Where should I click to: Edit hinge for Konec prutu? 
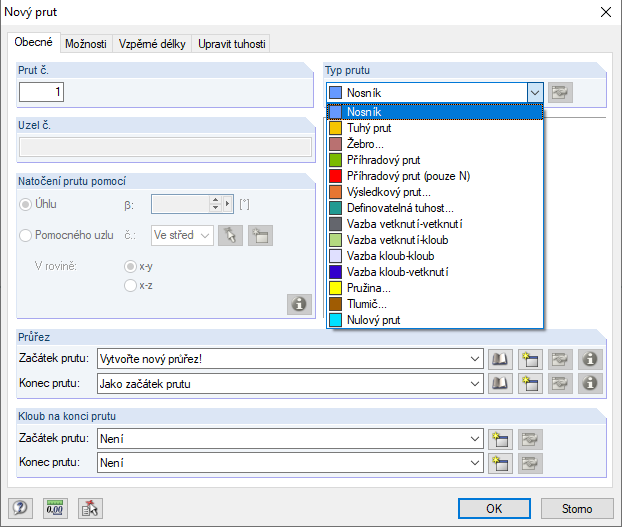[x=530, y=463]
